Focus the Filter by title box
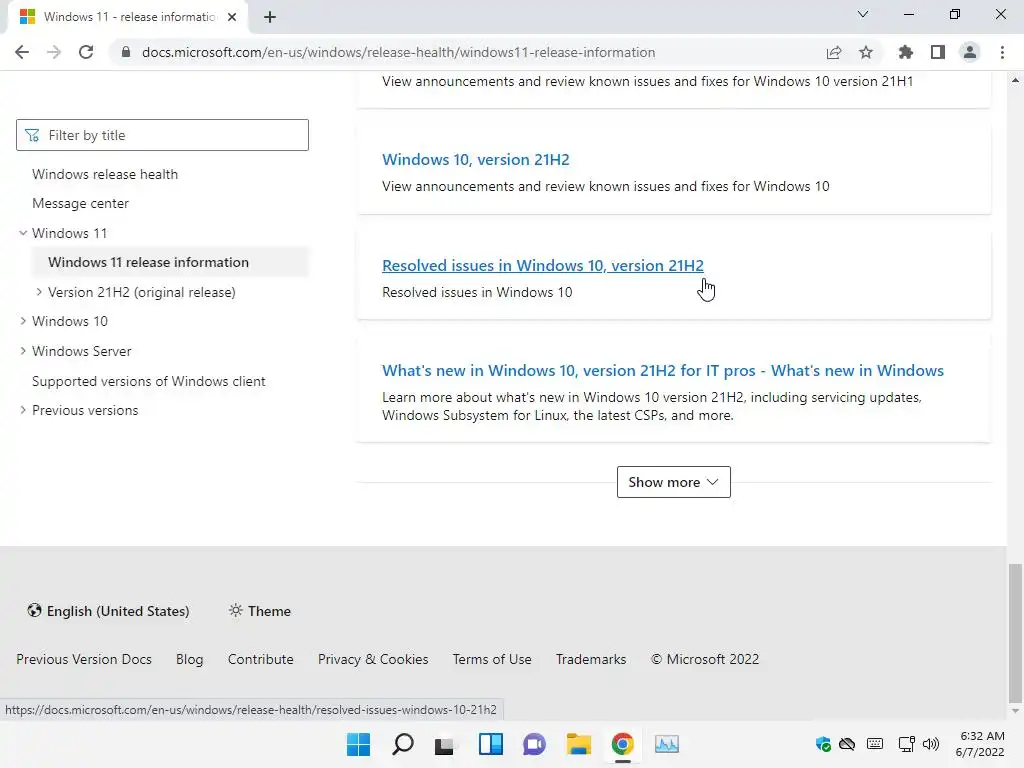The image size is (1024, 768). coord(162,135)
